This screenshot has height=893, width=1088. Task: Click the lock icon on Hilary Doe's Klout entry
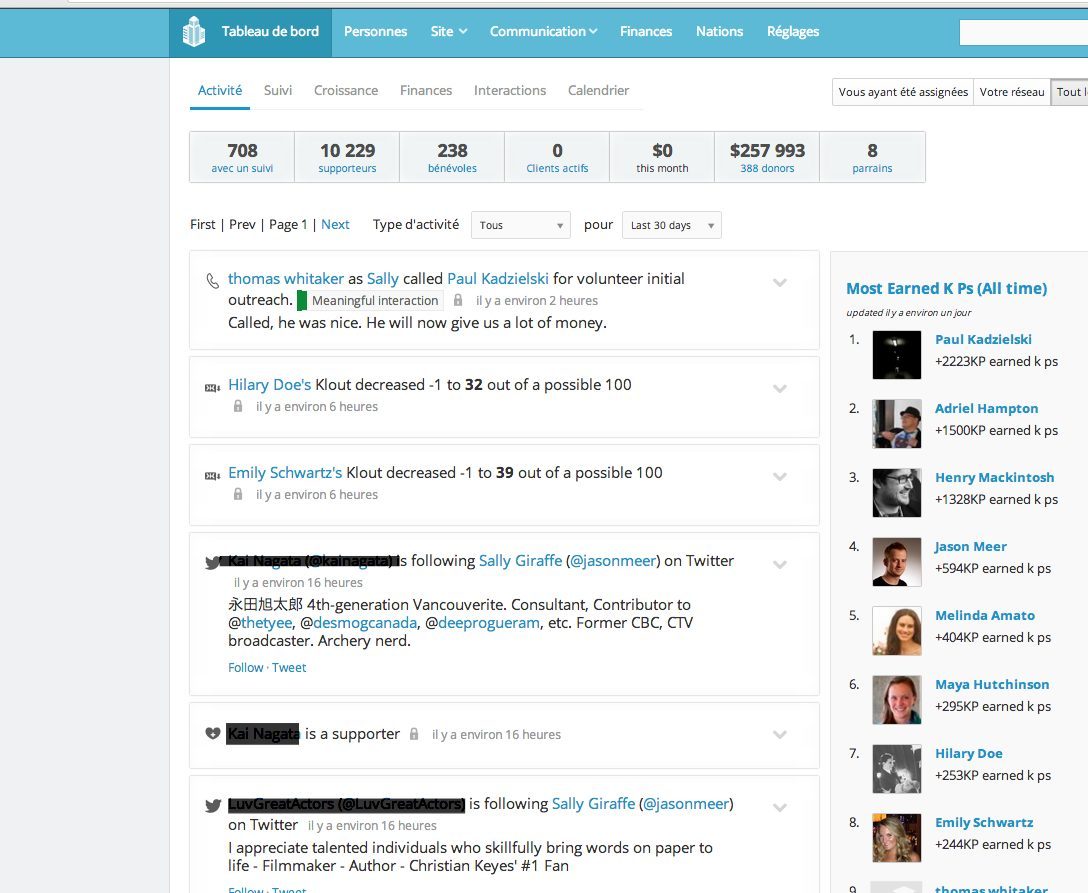[238, 407]
